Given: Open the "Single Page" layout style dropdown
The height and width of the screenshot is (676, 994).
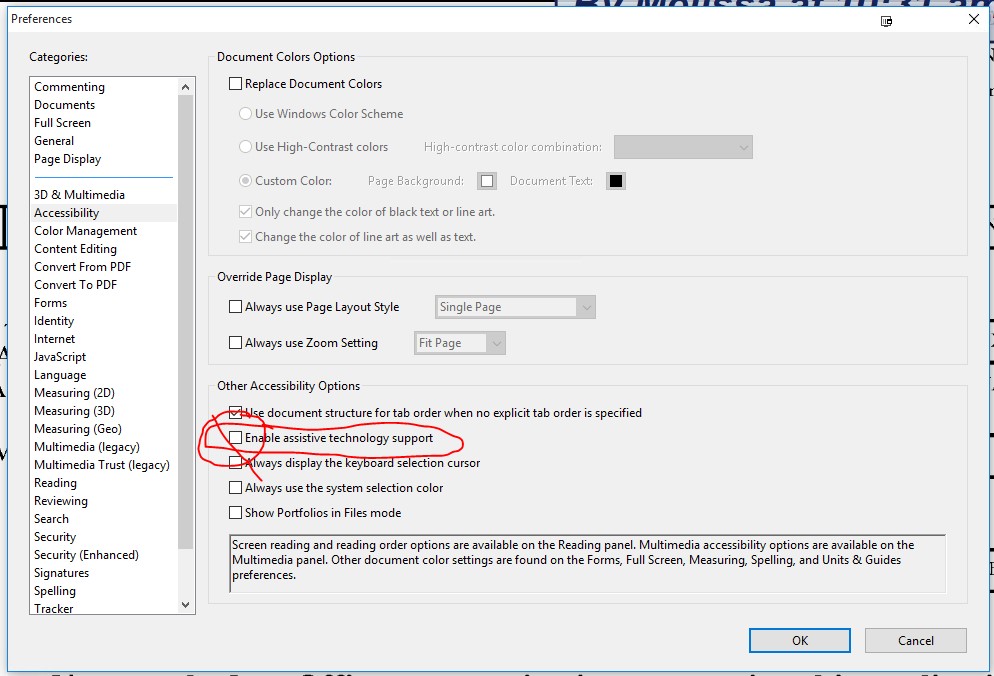Looking at the screenshot, I should pos(588,307).
